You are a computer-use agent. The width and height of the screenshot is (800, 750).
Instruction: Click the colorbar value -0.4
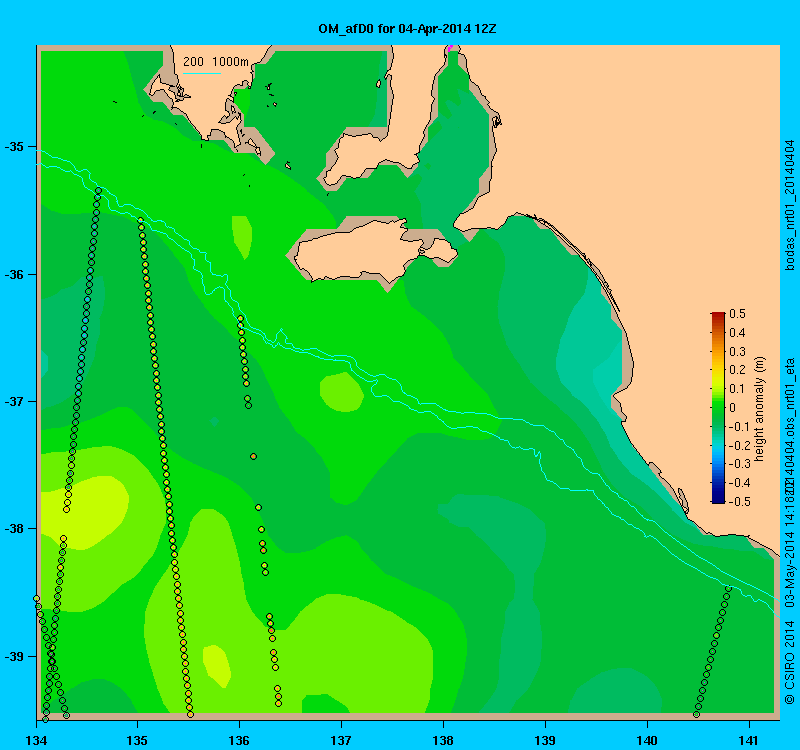(738, 483)
